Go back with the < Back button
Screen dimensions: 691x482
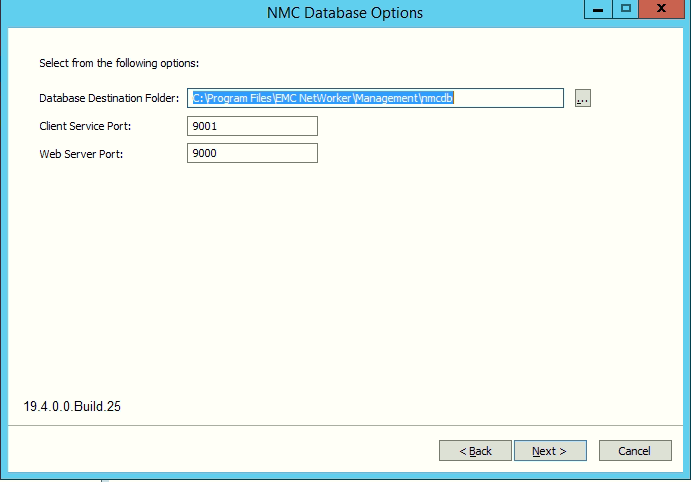[475, 451]
